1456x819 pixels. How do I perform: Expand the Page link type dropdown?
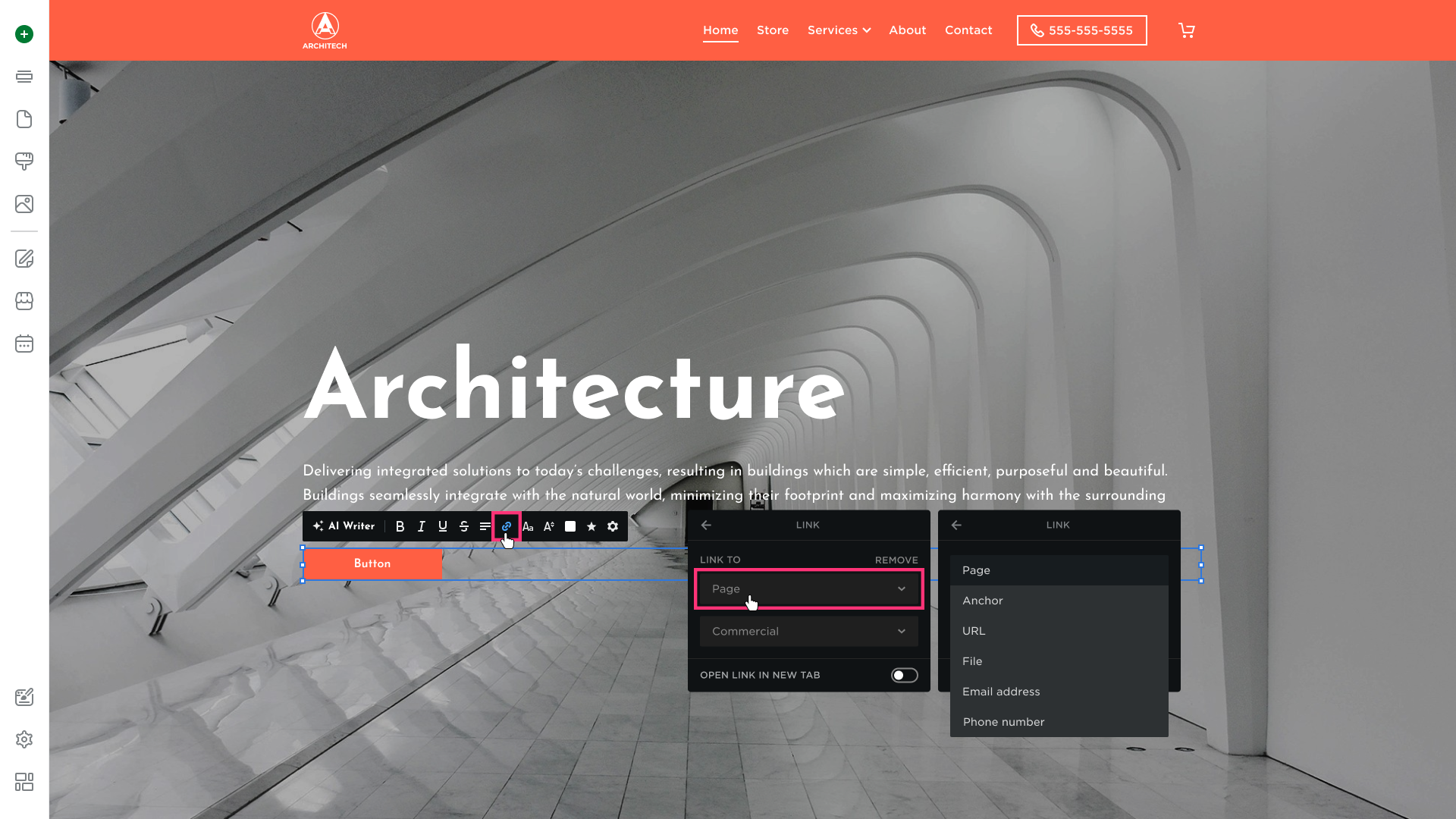coord(808,588)
